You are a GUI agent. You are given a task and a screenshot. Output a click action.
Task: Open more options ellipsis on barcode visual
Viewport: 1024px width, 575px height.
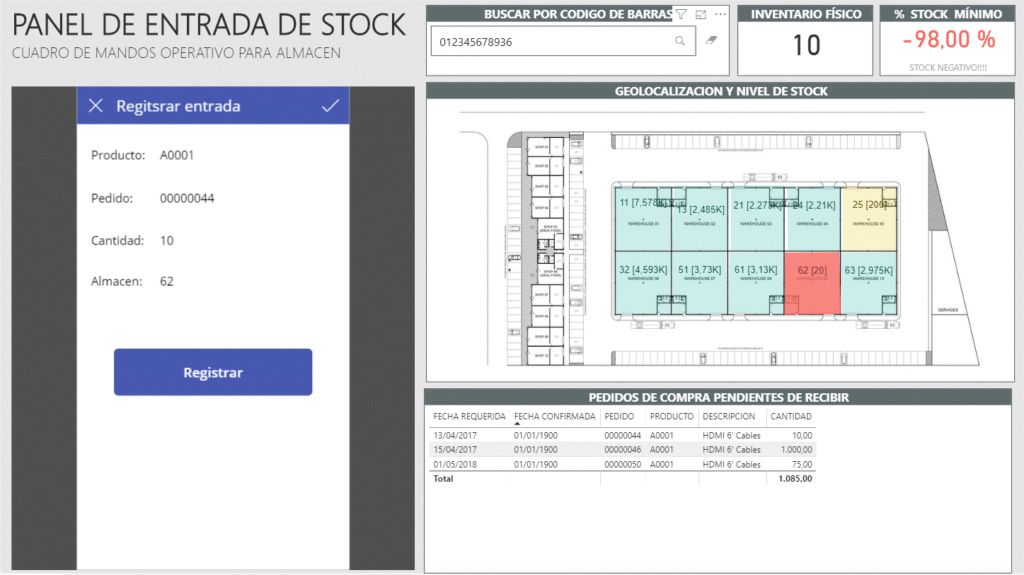720,14
